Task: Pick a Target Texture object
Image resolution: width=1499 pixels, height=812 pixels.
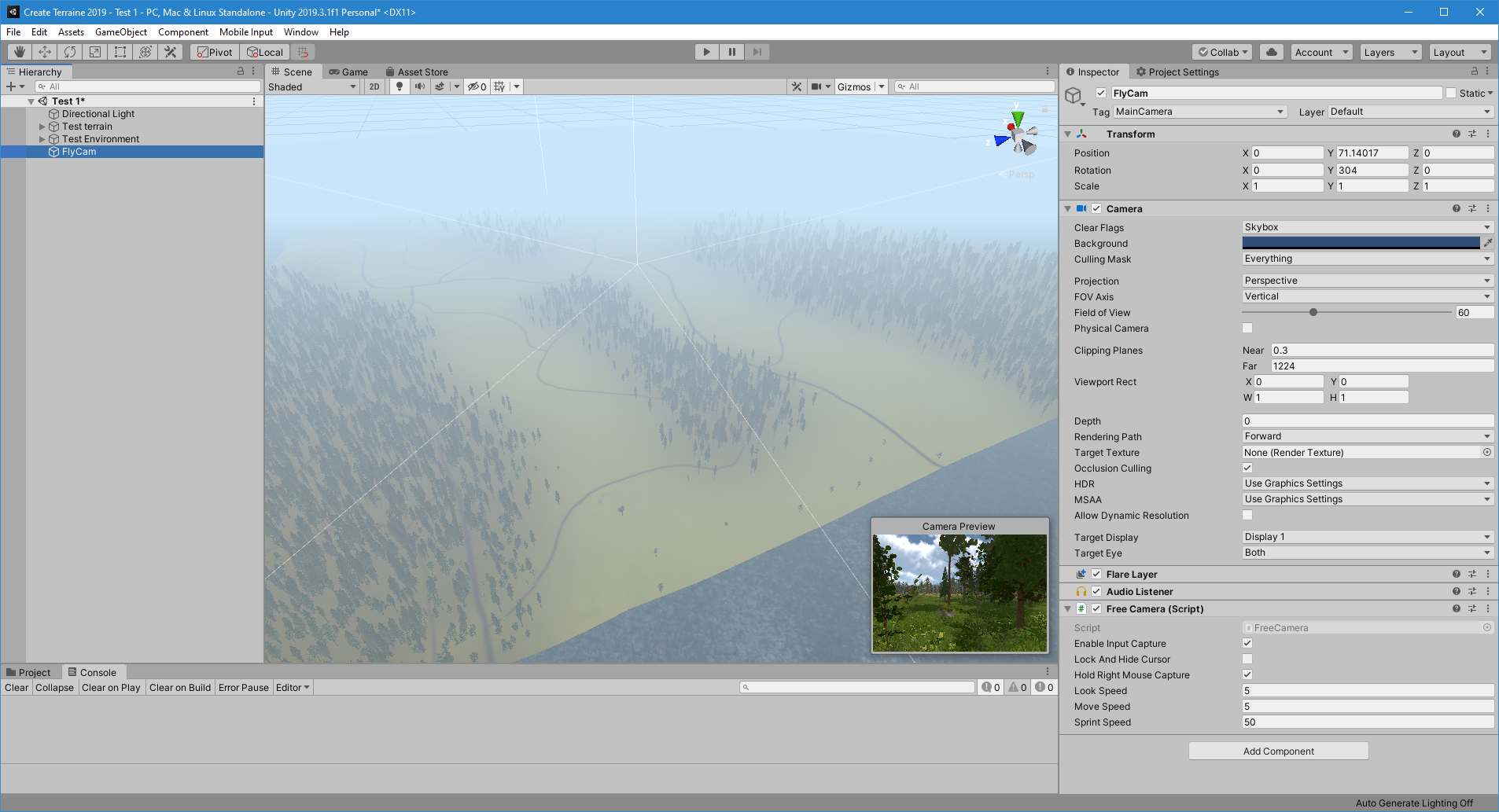Action: (1487, 452)
